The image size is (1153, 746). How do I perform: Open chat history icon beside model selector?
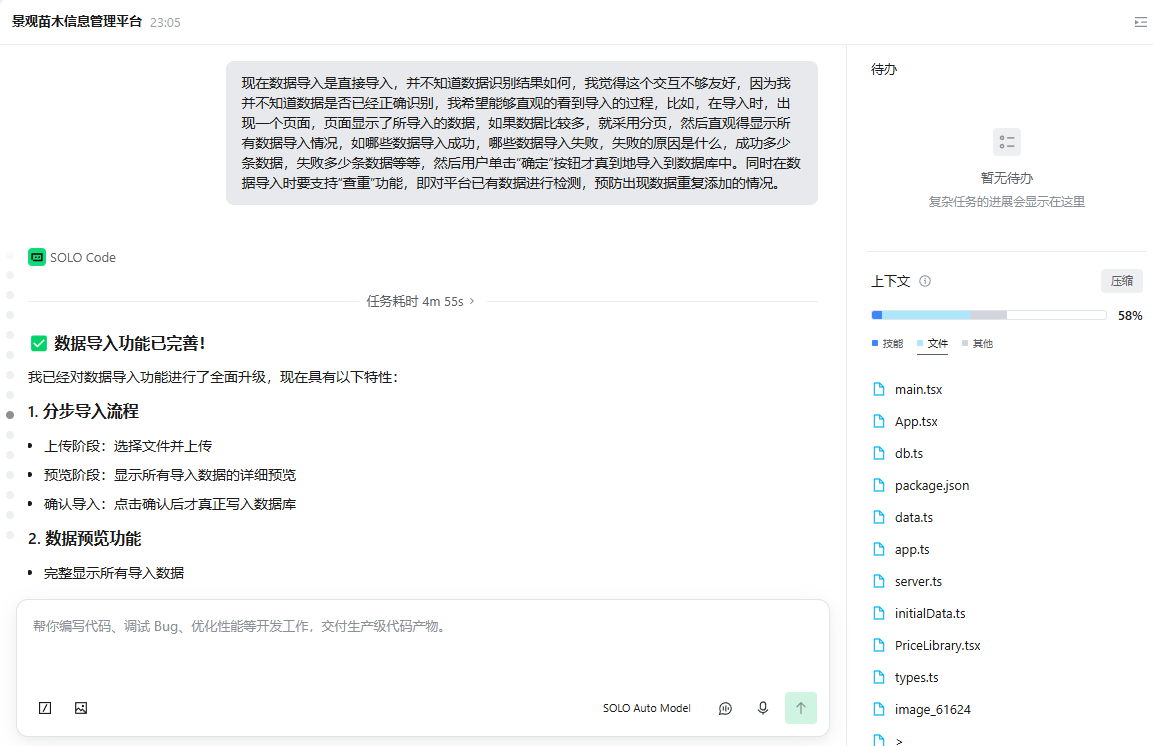(x=725, y=708)
